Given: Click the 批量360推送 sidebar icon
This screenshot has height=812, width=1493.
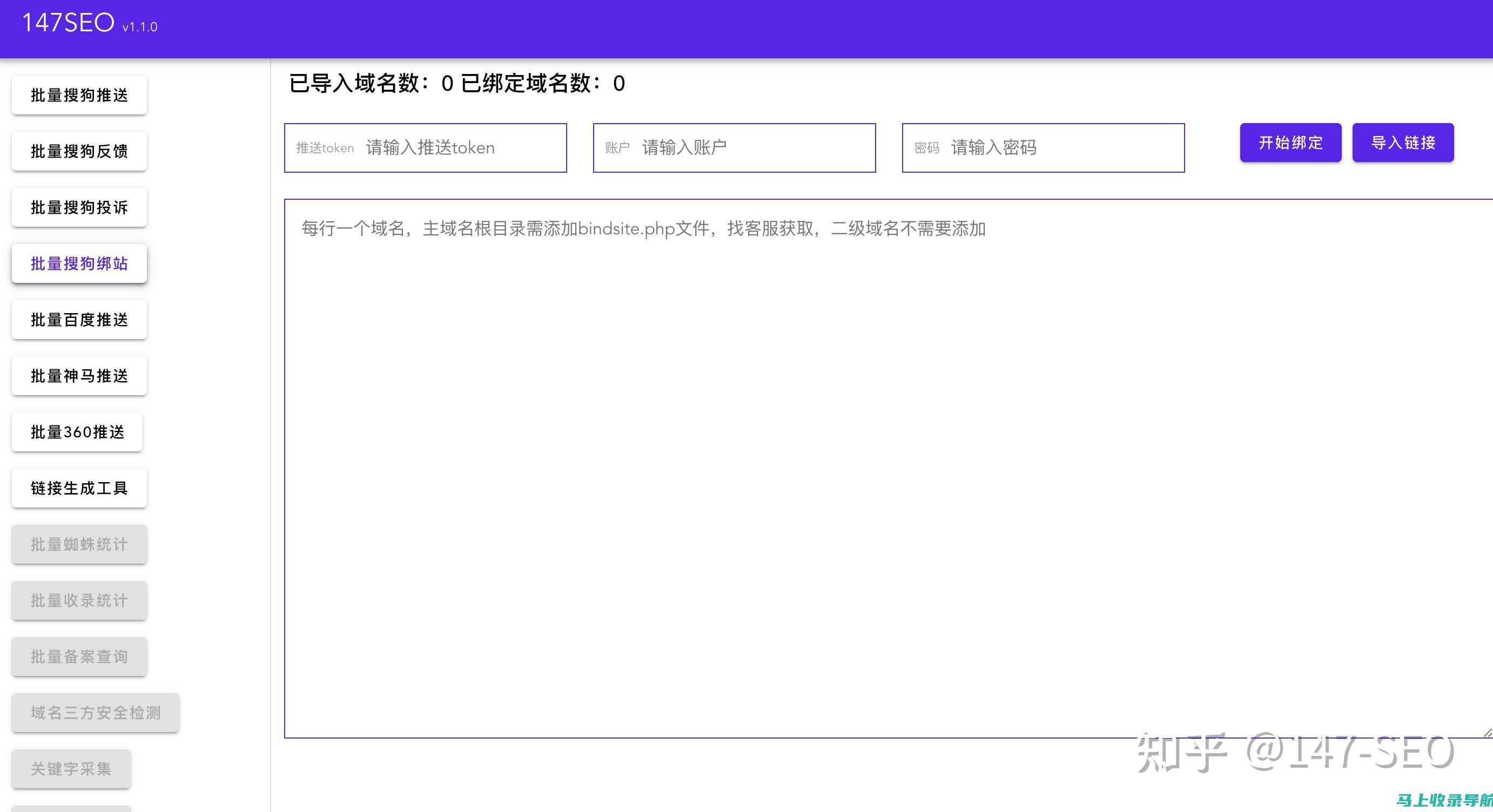Looking at the screenshot, I should pyautogui.click(x=80, y=432).
